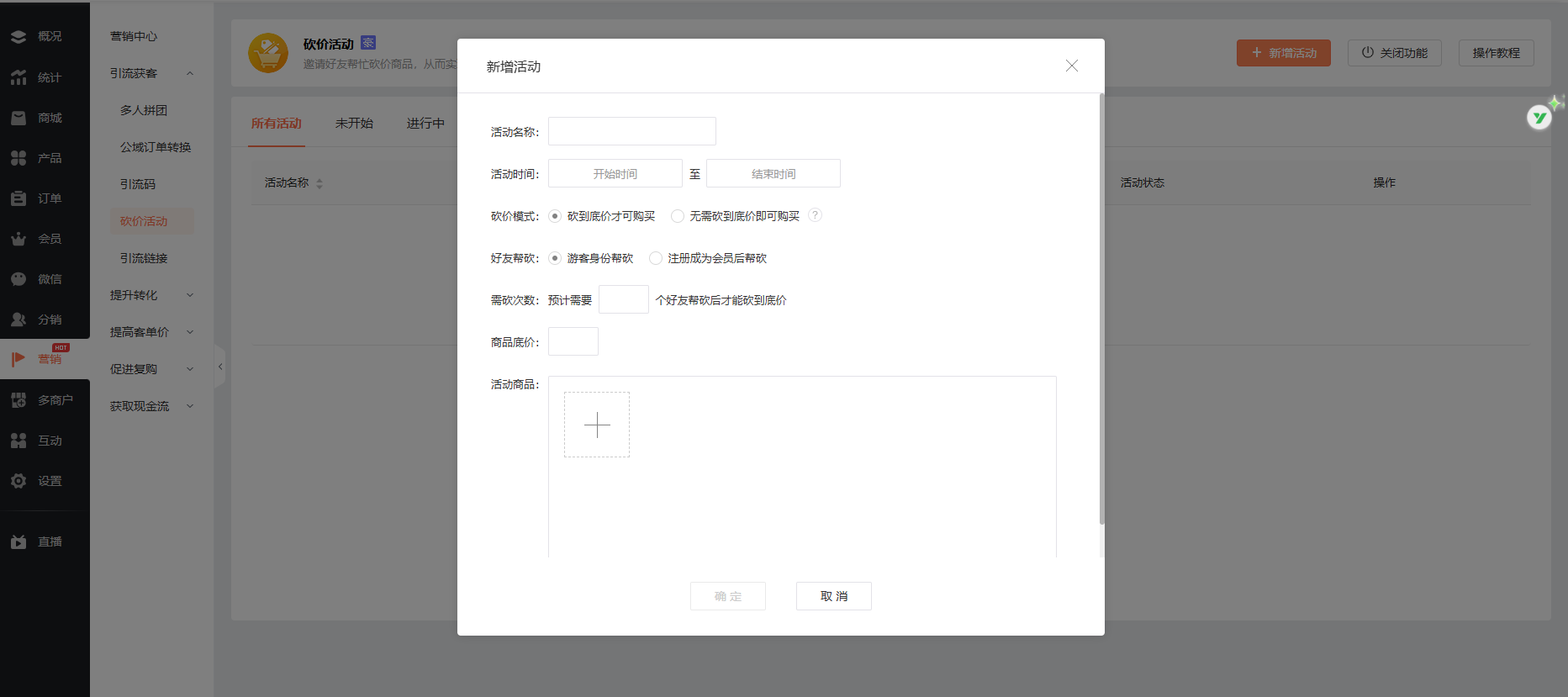
Task: Click the 概况 overview icon in sidebar
Action: [x=18, y=37]
